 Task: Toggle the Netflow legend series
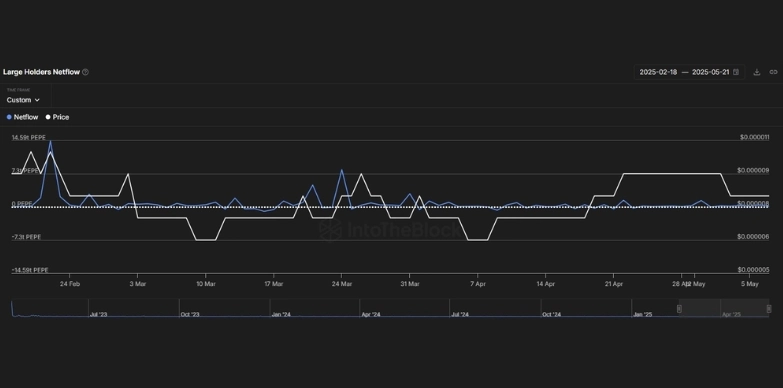[x=22, y=117]
